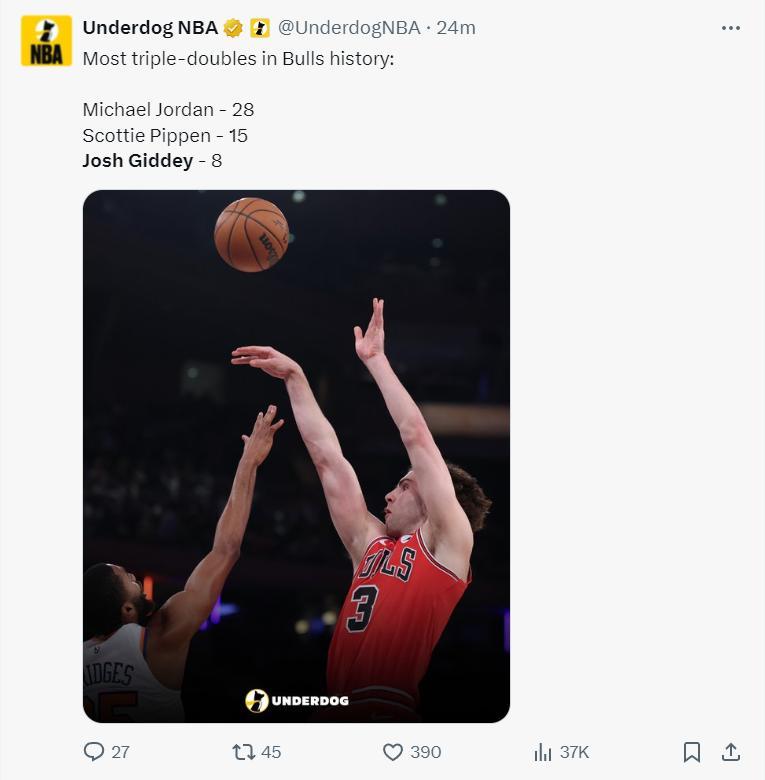
Task: Like the tweet with the heart icon
Action: (x=393, y=751)
